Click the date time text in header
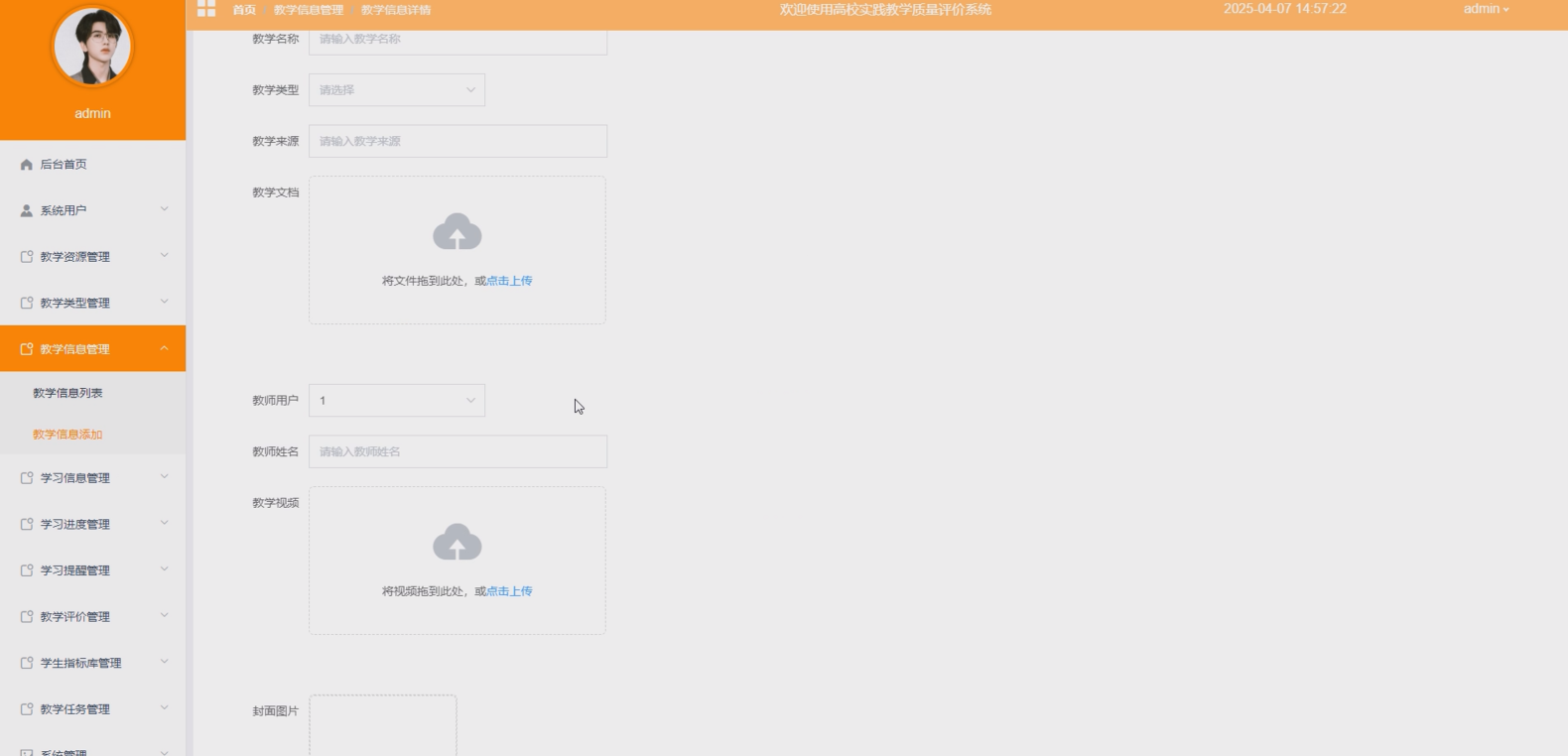The height and width of the screenshot is (756, 1568). coord(1285,9)
